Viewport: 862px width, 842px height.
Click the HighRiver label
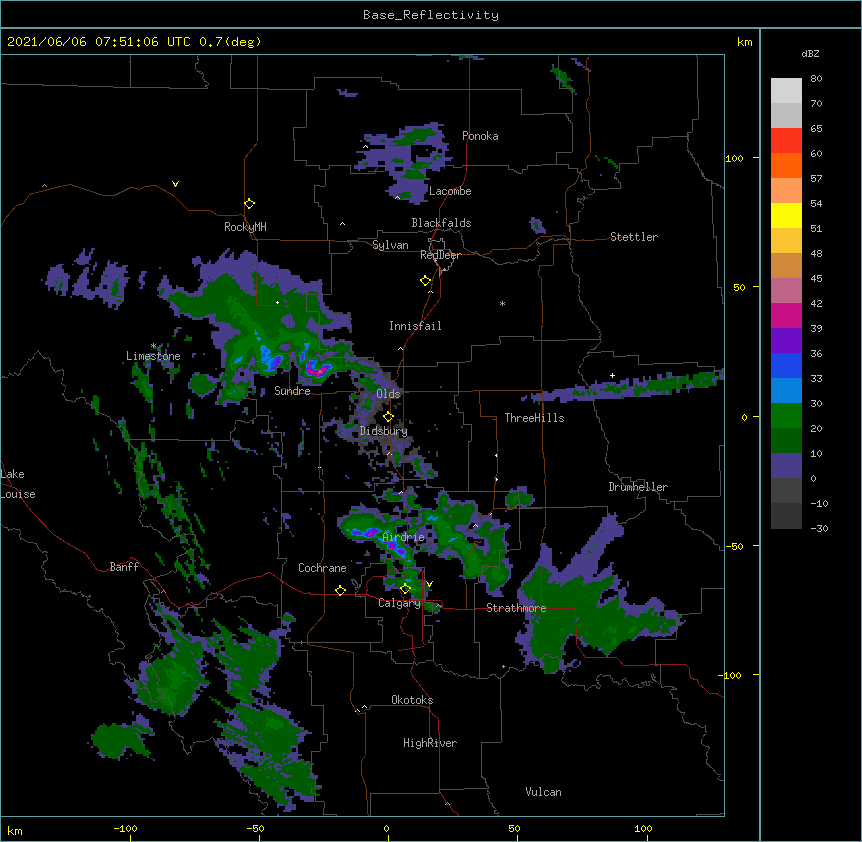point(430,743)
